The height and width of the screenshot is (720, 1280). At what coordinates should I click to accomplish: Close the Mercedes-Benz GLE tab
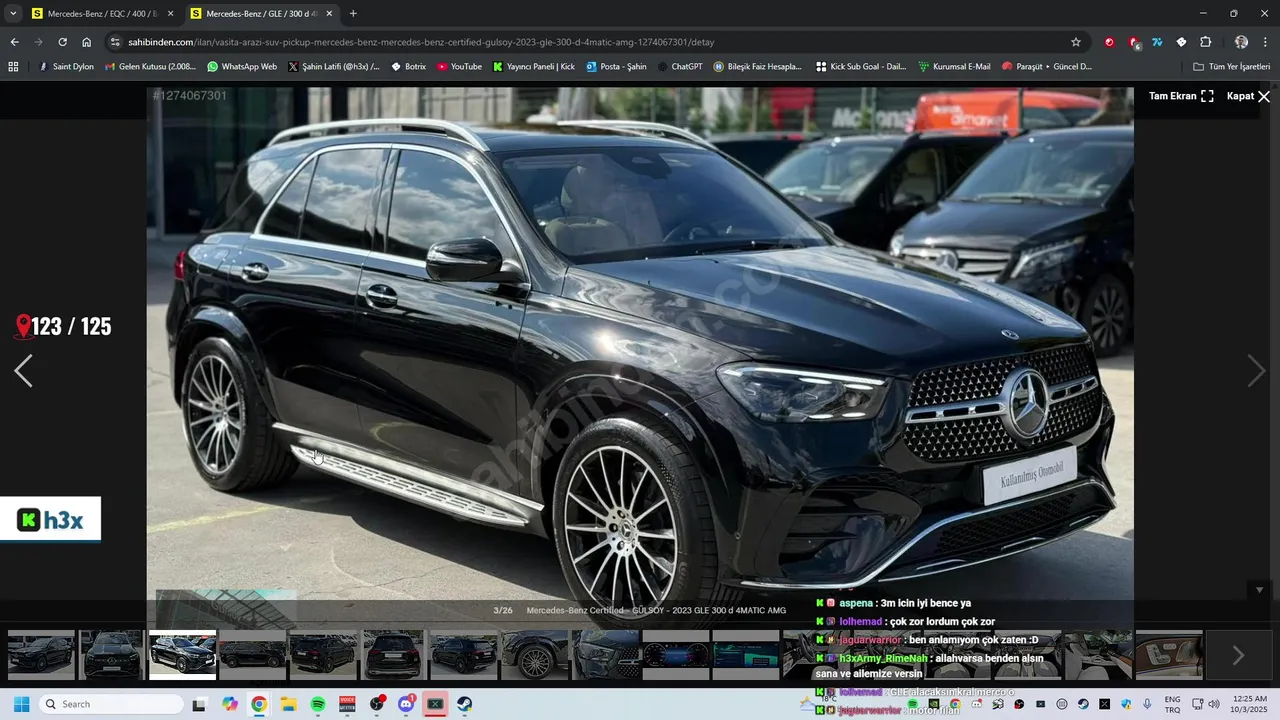pos(329,14)
